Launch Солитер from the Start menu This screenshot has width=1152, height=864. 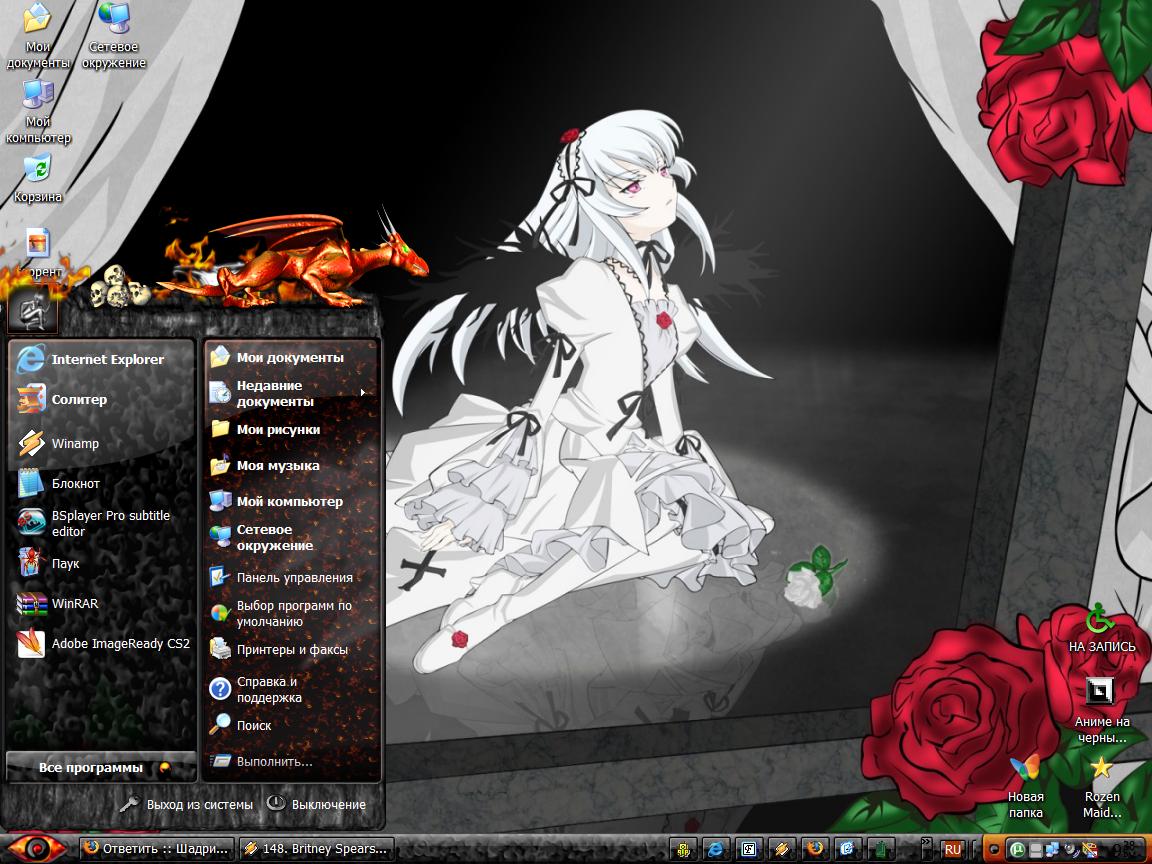(102, 400)
